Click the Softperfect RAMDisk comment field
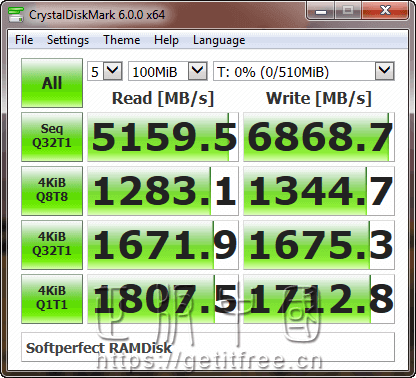 pyautogui.click(x=208, y=347)
